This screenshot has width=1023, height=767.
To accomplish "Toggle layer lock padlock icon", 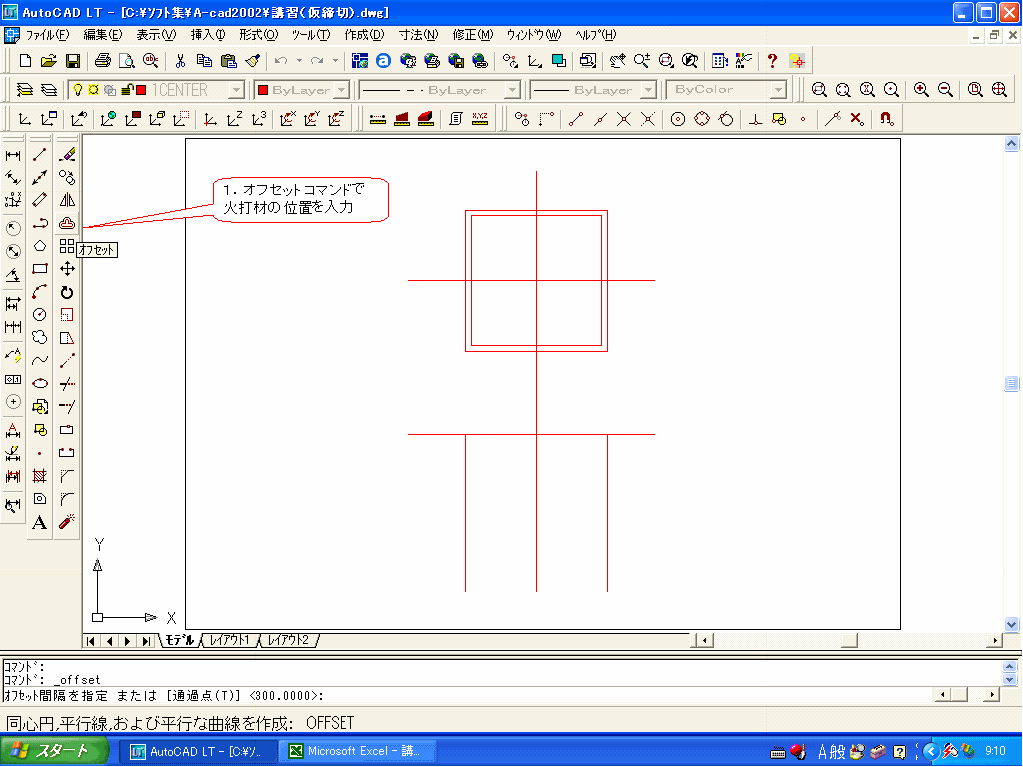I will click(127, 90).
